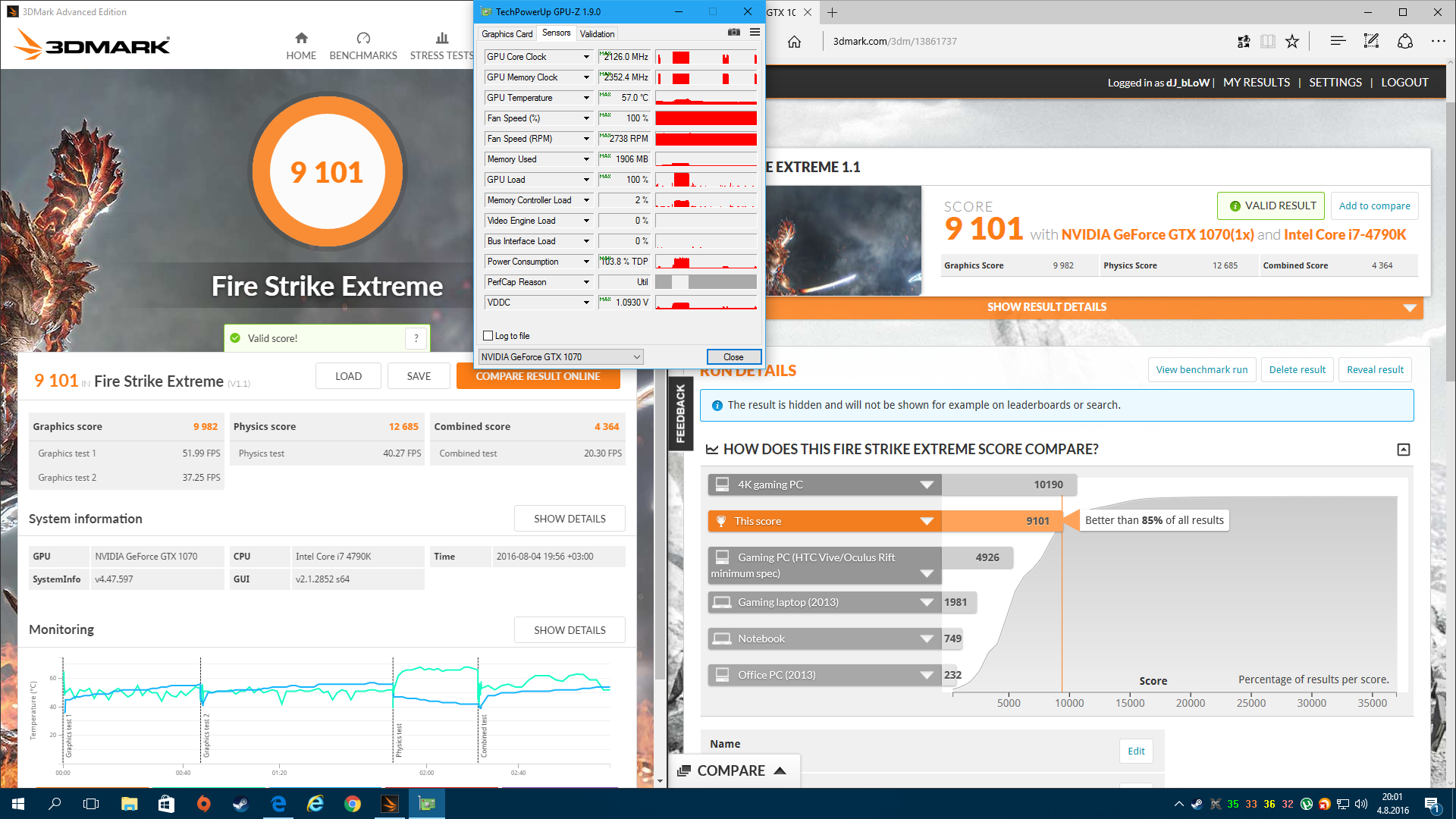Click the valid score help question mark

point(416,338)
